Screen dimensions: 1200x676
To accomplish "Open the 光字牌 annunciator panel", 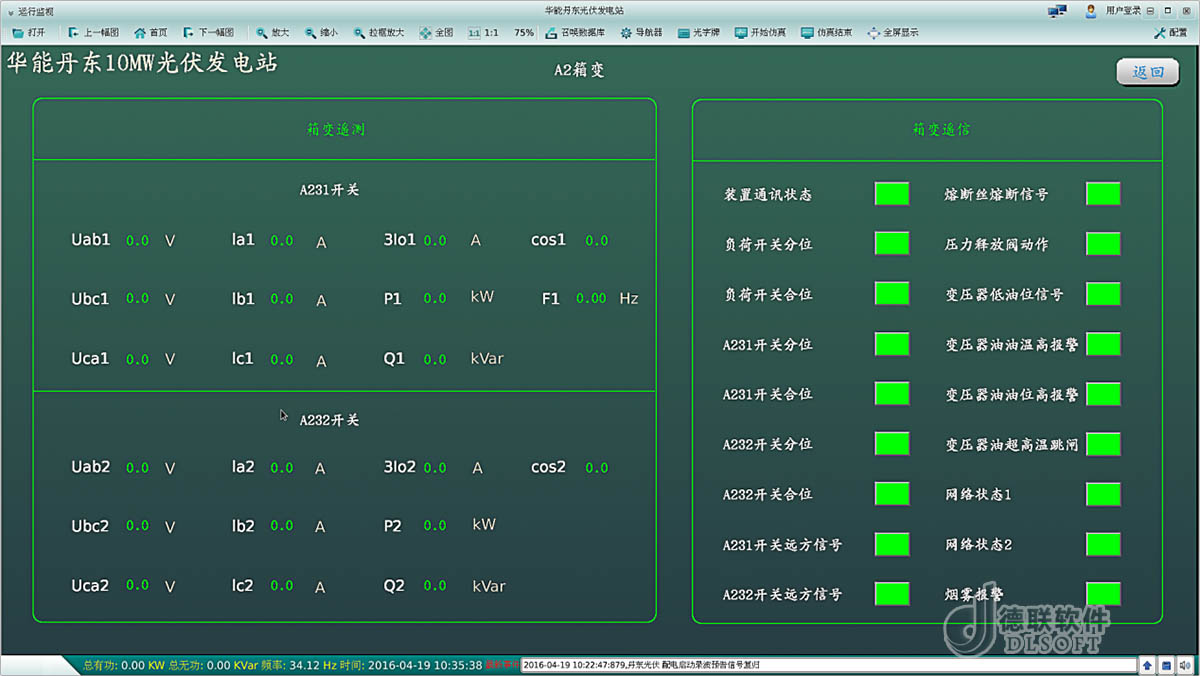I will pyautogui.click(x=698, y=33).
